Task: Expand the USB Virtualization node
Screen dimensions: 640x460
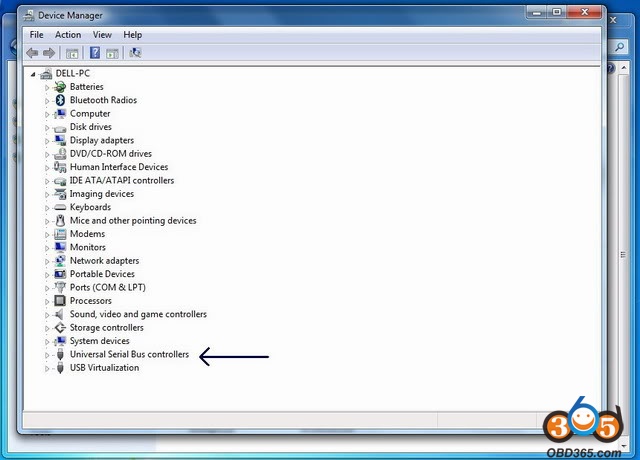Action: point(47,369)
